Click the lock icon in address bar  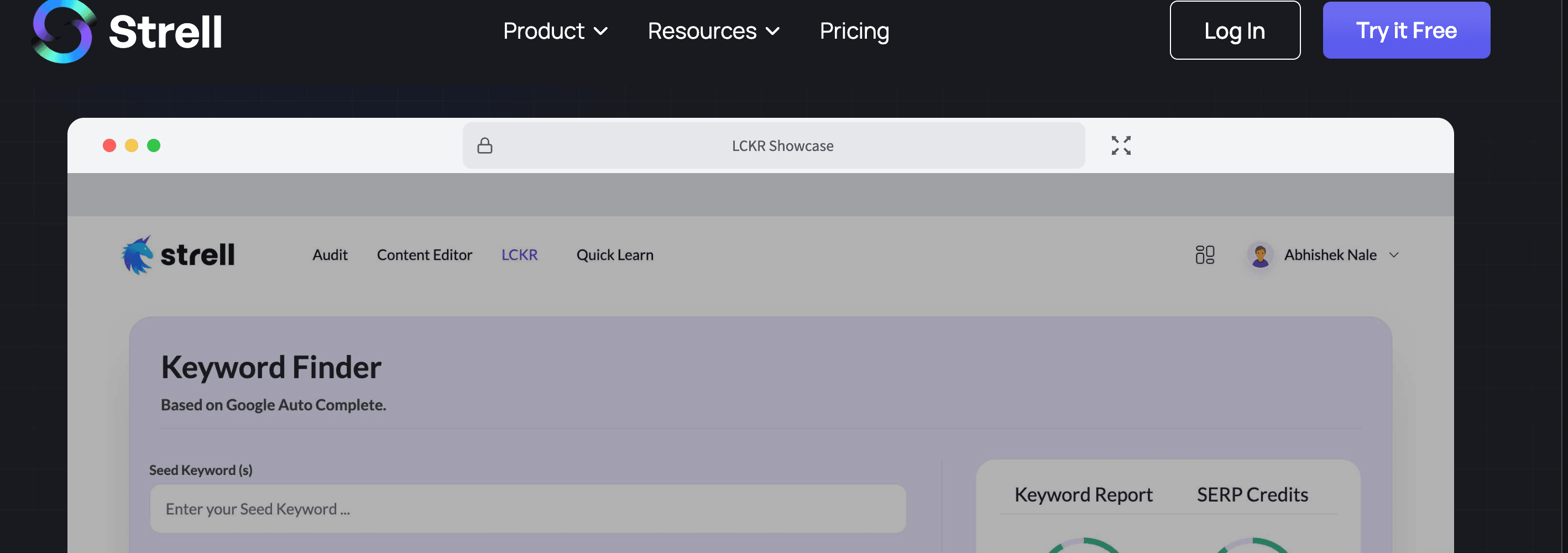(484, 145)
